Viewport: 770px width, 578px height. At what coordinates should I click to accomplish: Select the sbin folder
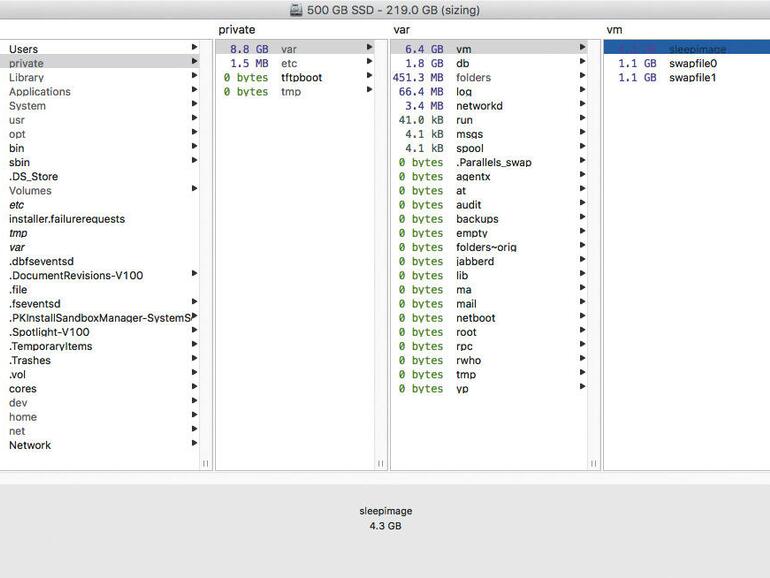coord(100,163)
